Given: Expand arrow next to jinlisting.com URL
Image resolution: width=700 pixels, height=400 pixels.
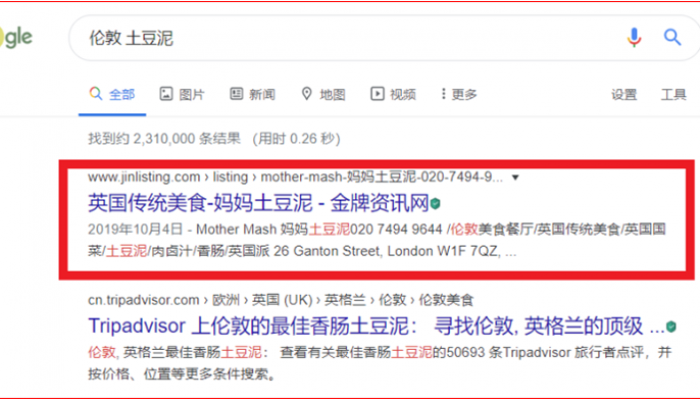Looking at the screenshot, I should (x=515, y=177).
